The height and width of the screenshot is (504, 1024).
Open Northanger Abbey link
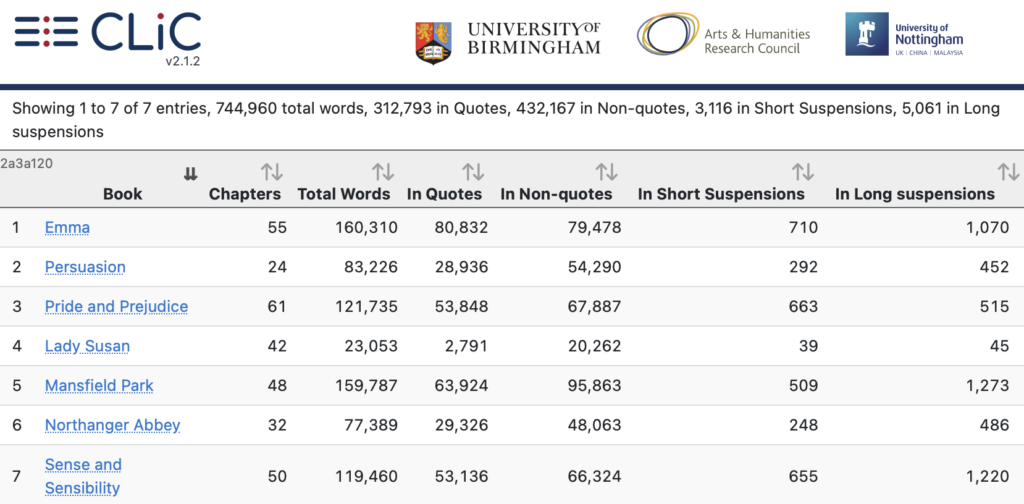tap(112, 425)
